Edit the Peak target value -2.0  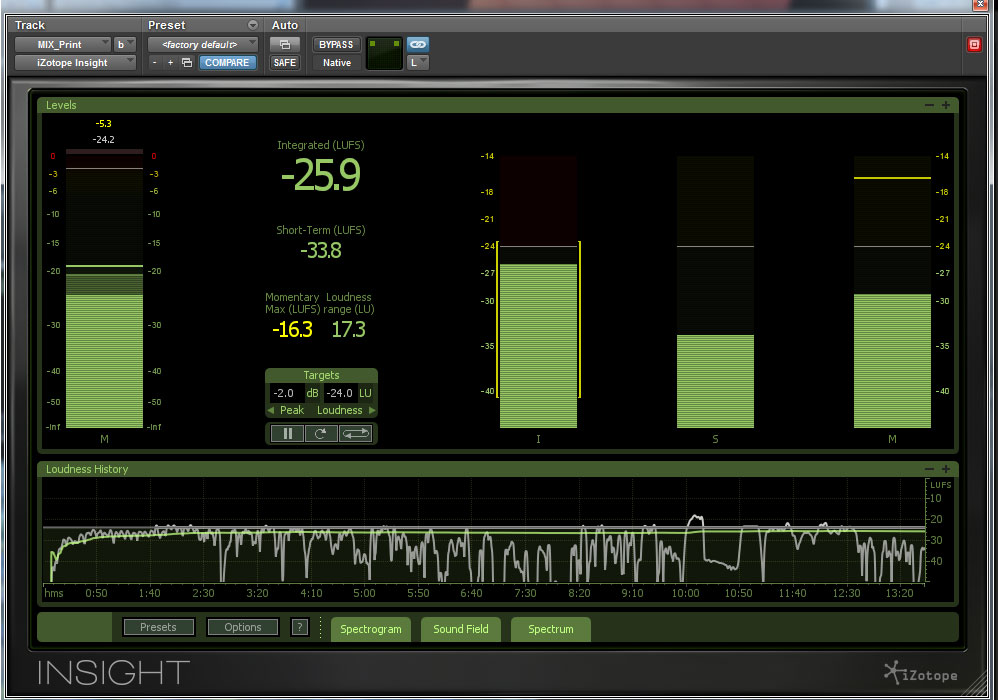[286, 393]
